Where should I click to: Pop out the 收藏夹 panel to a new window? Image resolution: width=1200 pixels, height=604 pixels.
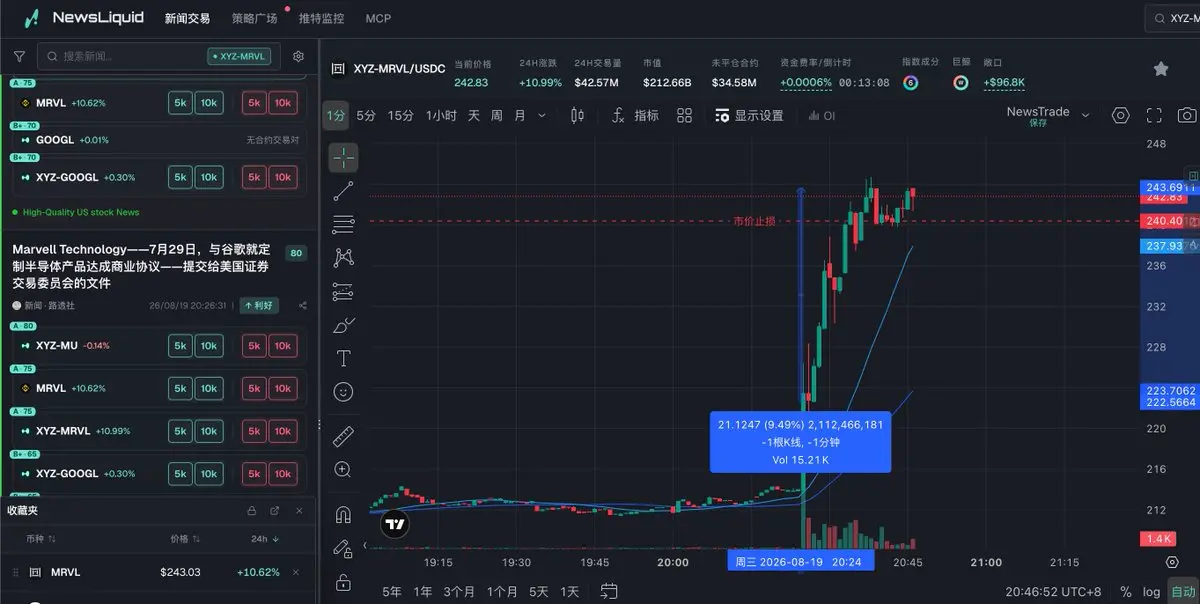pos(275,511)
